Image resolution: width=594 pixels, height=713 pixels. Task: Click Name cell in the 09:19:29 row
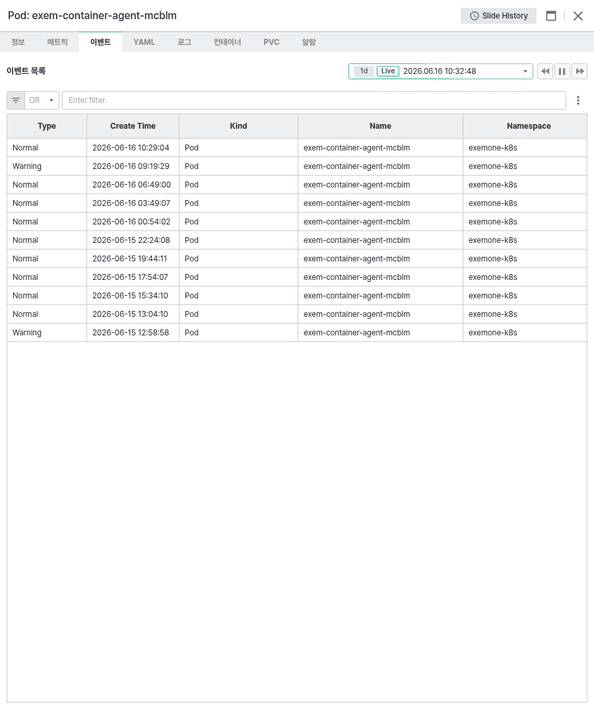coord(380,166)
